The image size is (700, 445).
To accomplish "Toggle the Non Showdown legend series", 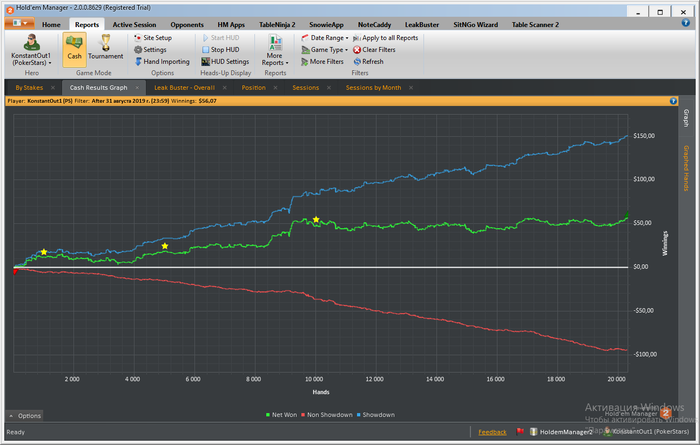I will [x=327, y=415].
